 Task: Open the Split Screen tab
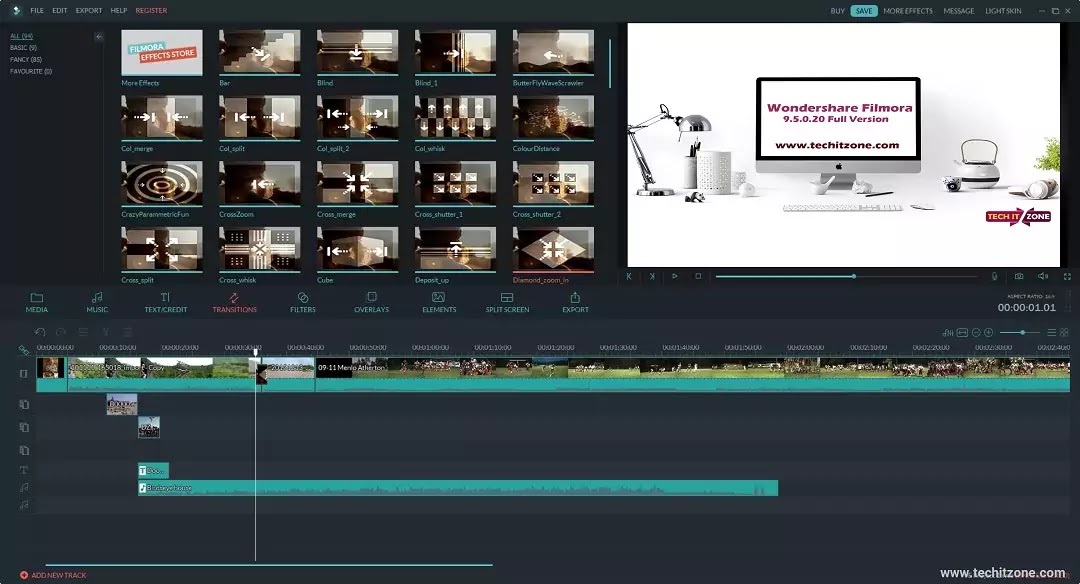point(507,302)
